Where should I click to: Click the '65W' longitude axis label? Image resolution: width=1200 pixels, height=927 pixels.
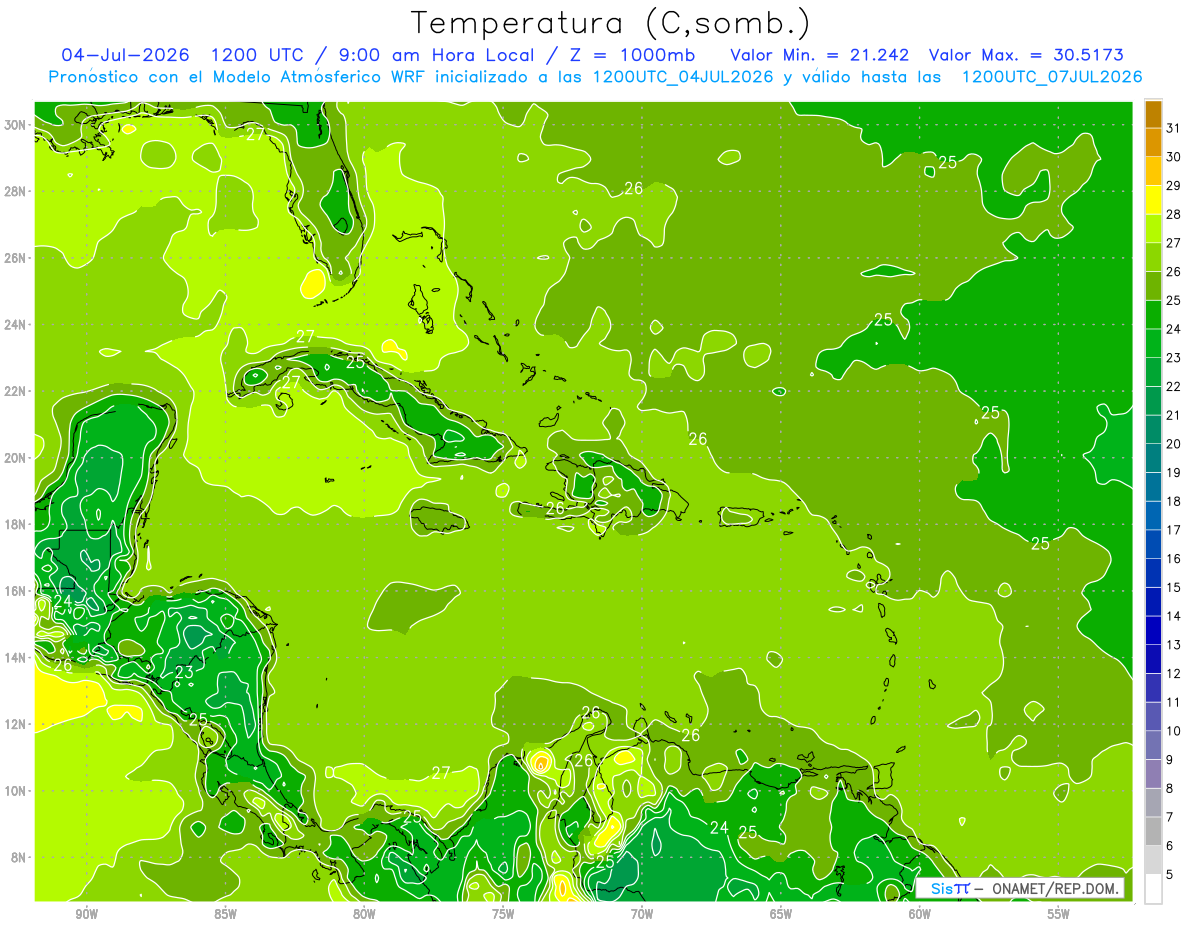click(781, 914)
